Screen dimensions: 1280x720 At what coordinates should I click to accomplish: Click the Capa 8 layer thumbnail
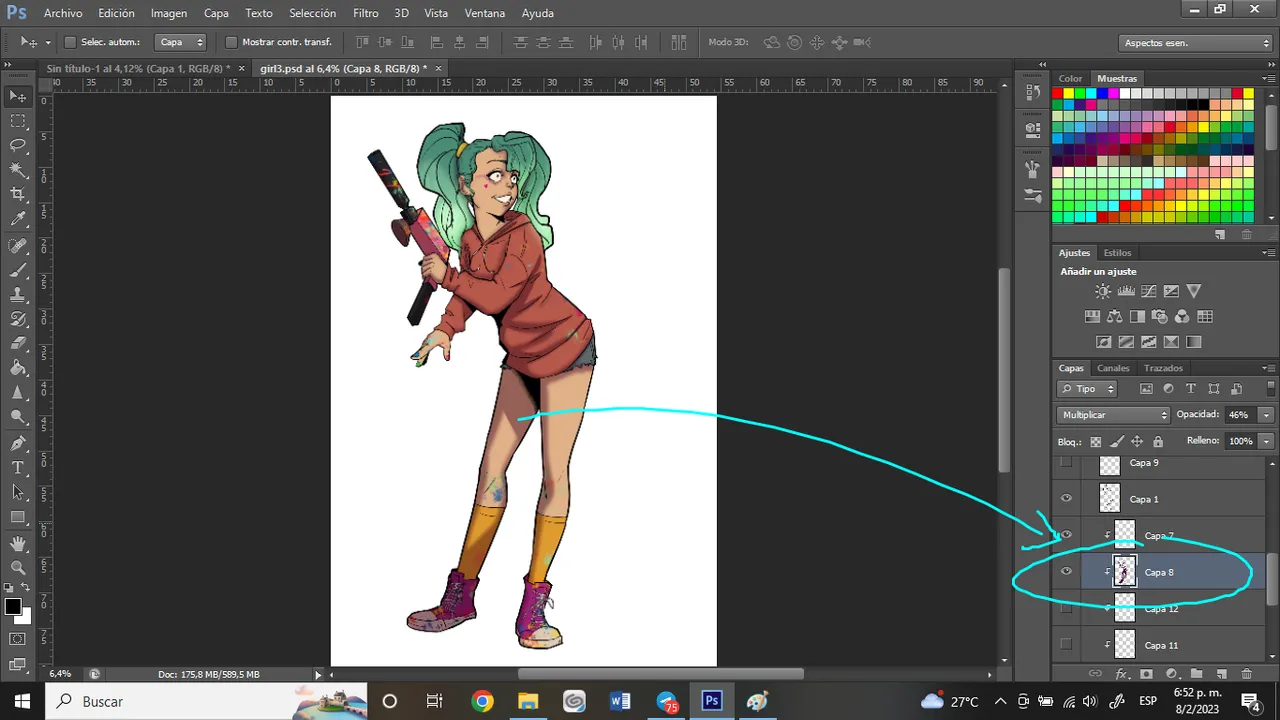click(x=1125, y=572)
